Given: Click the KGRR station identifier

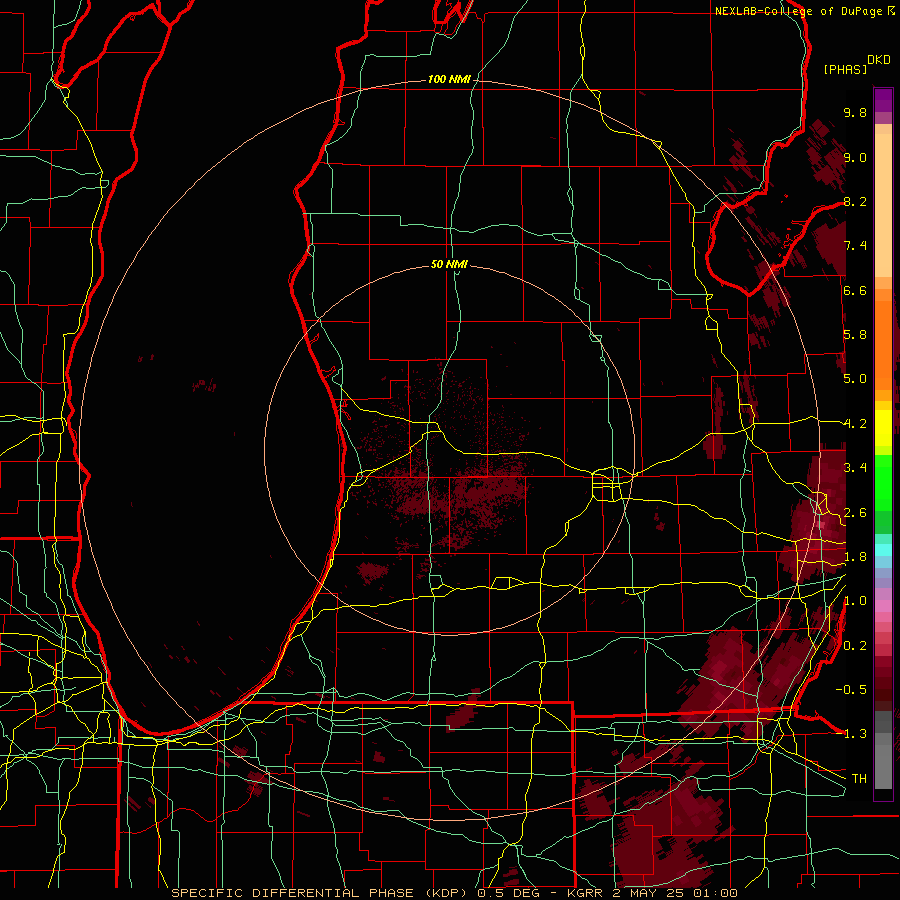Looking at the screenshot, I should (x=585, y=893).
